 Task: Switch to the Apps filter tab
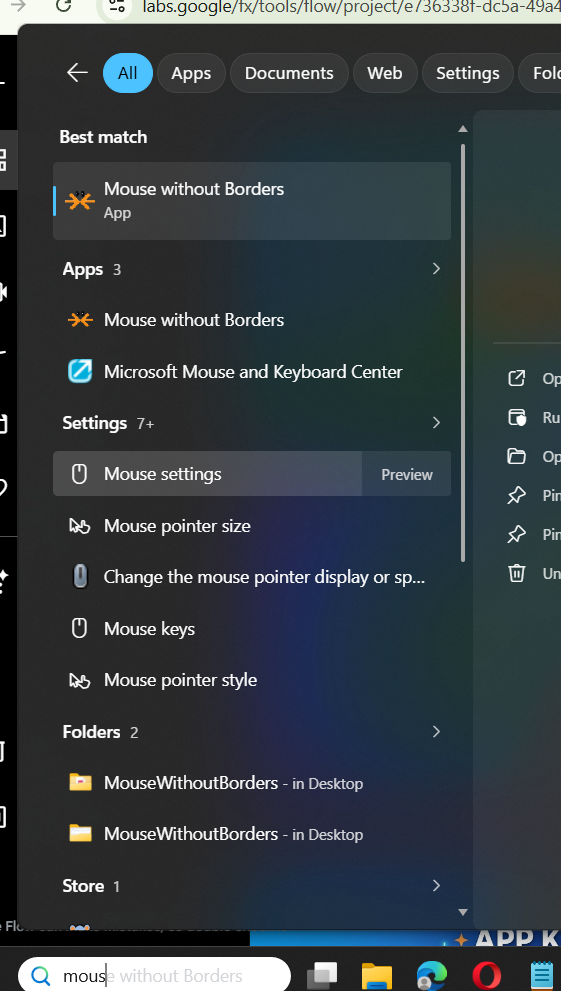[x=191, y=73]
